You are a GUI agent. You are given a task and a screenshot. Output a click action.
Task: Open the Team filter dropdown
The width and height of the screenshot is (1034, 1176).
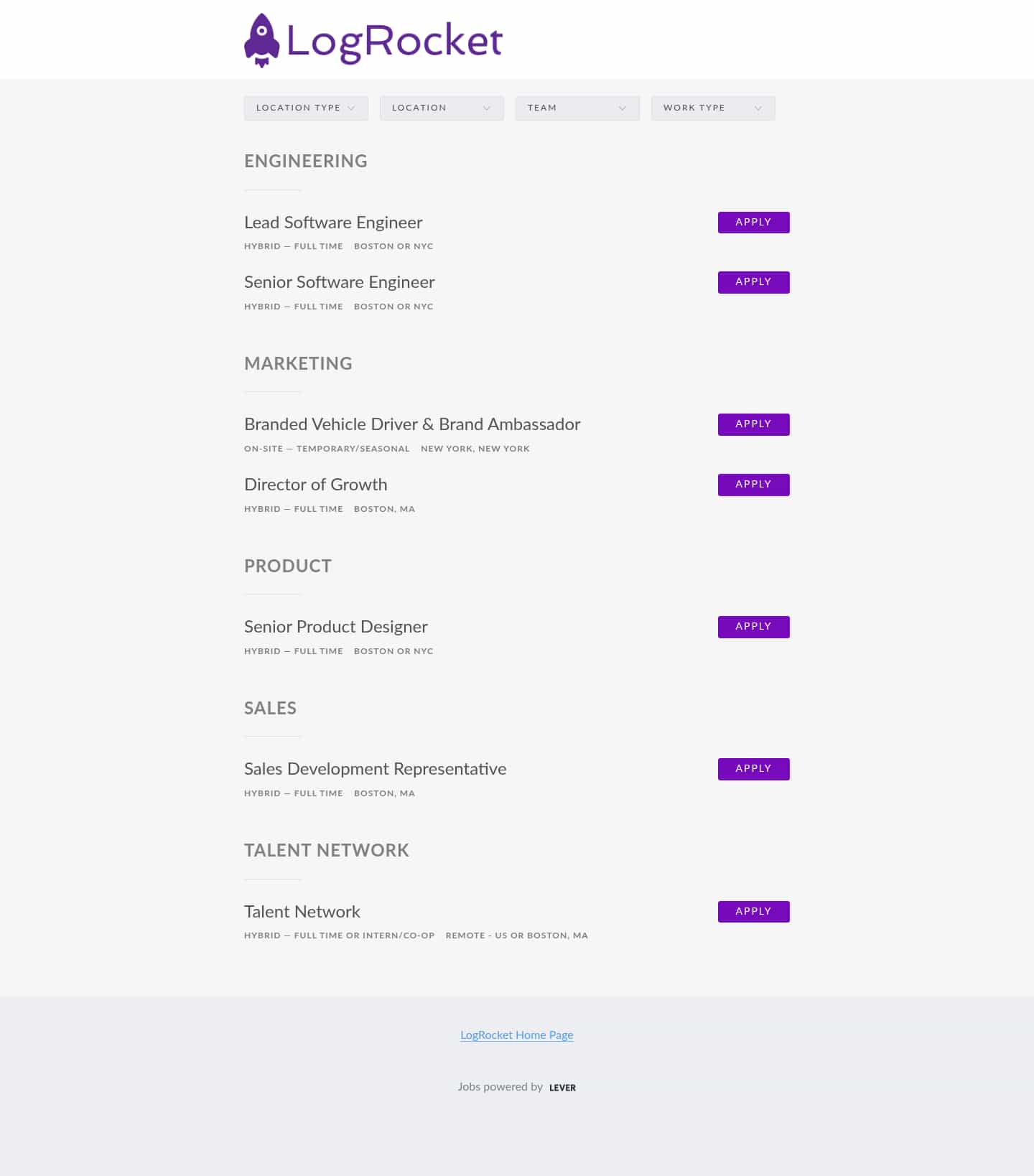577,108
